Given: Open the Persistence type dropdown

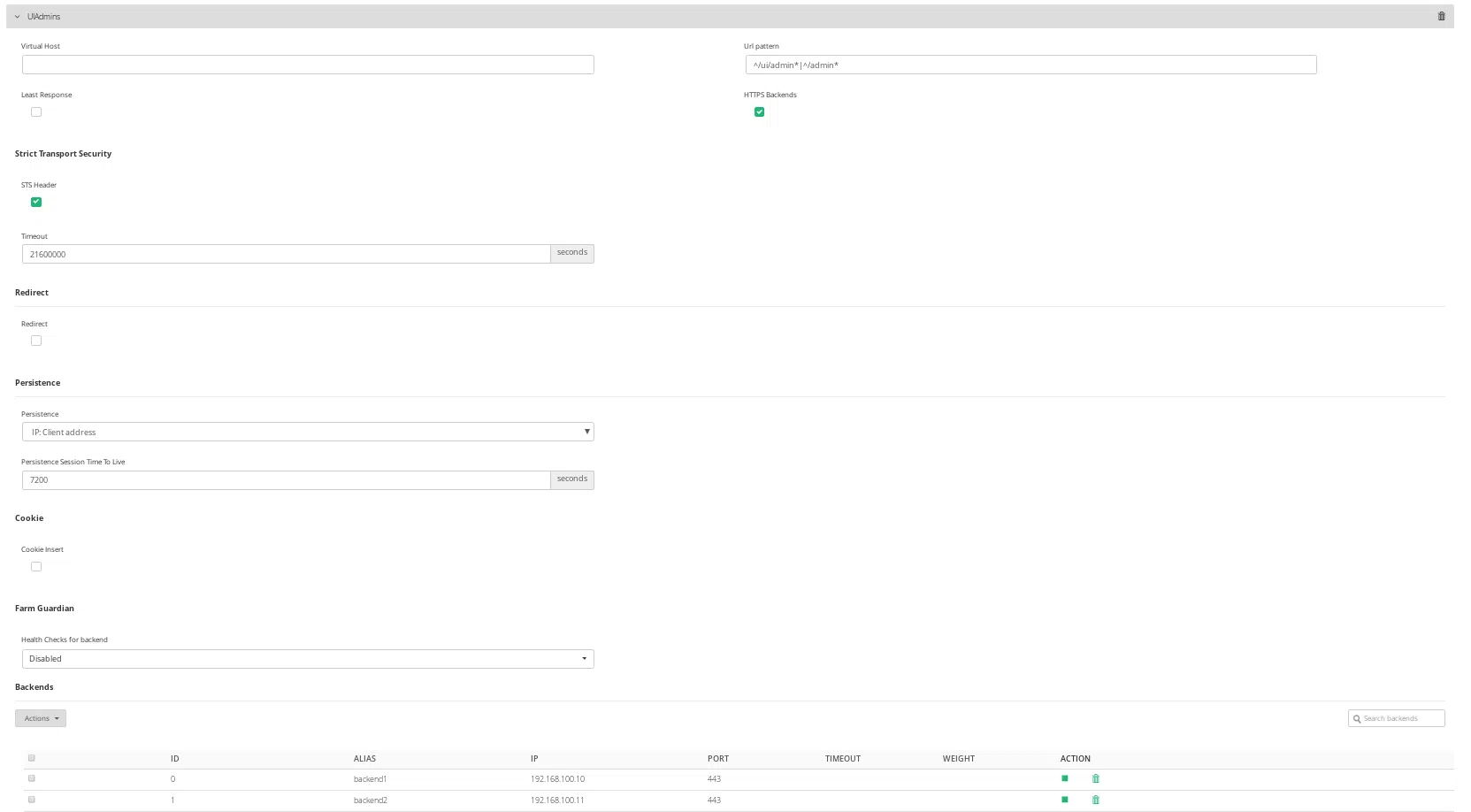Looking at the screenshot, I should click(307, 433).
